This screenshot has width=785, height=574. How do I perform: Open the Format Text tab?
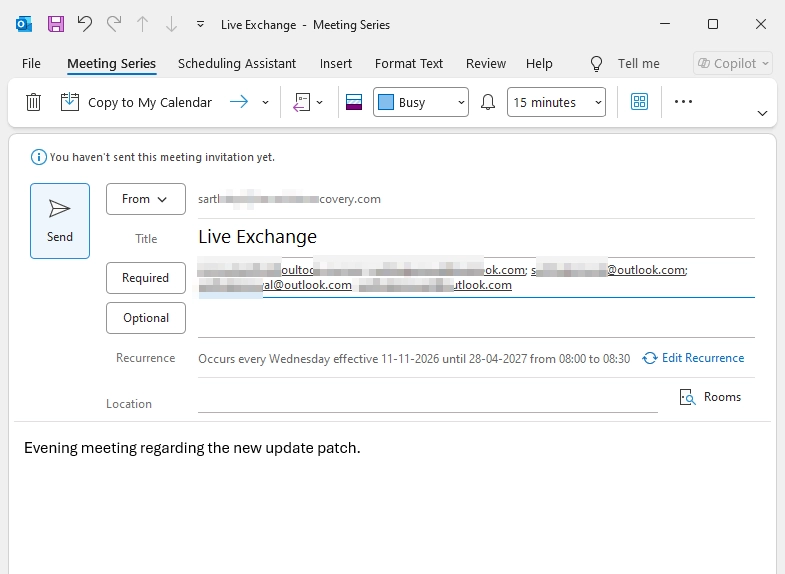coord(409,64)
